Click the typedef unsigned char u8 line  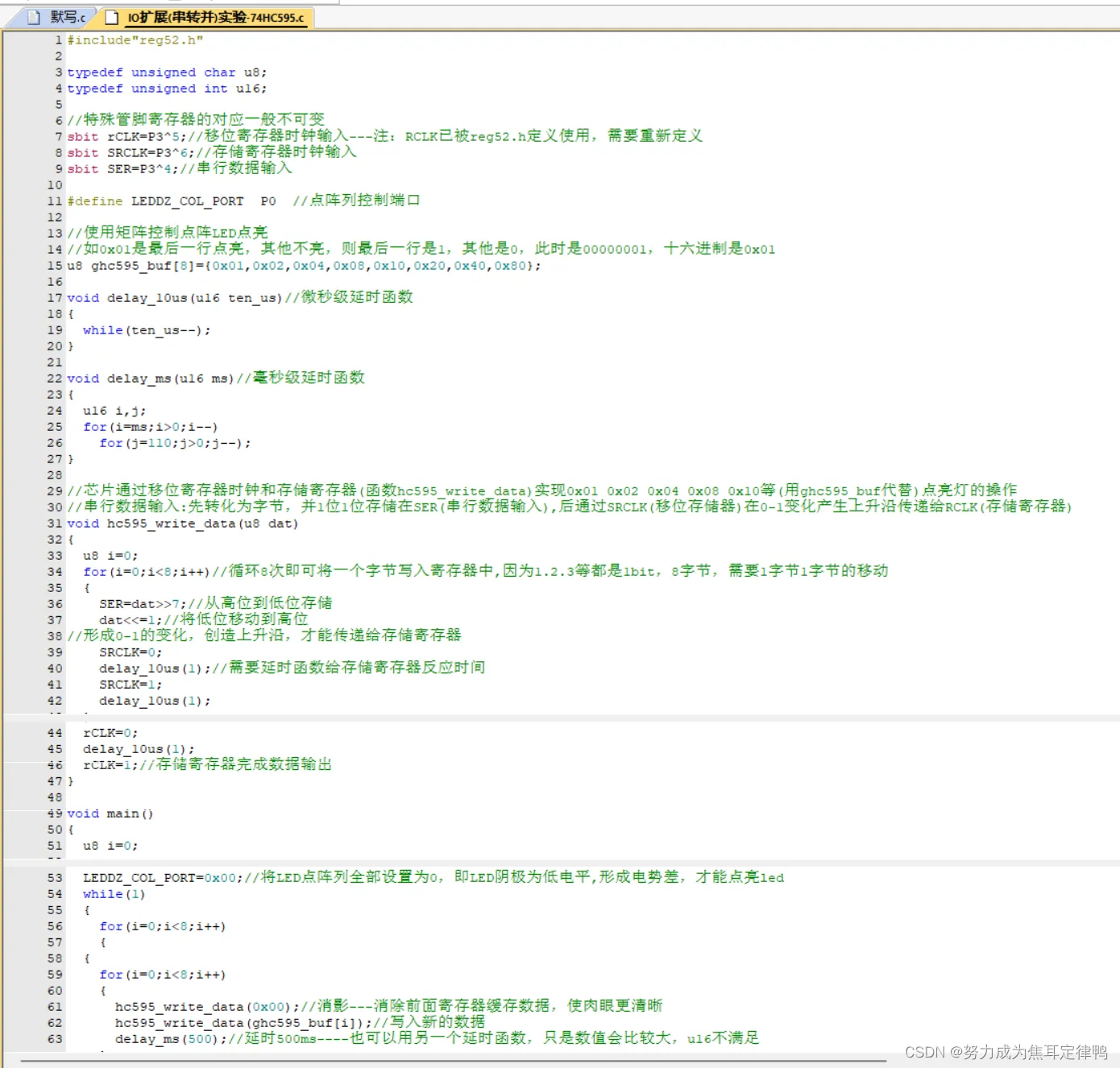point(167,72)
